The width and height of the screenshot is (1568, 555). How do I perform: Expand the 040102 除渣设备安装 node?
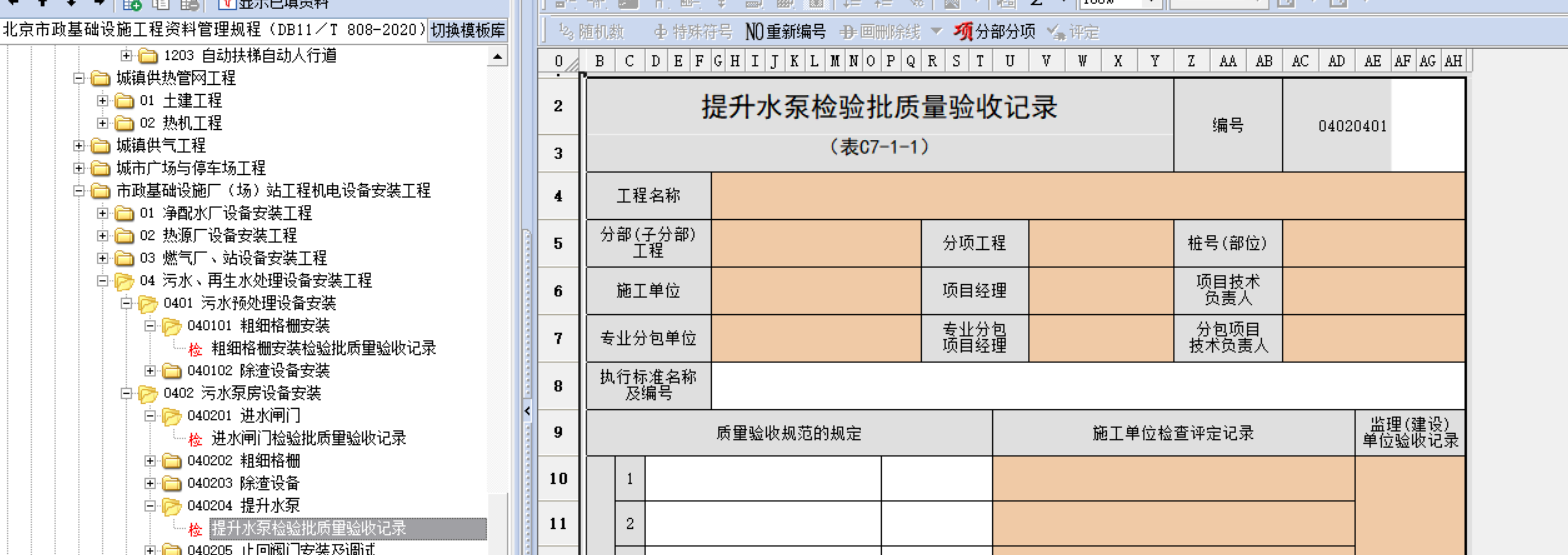(150, 371)
